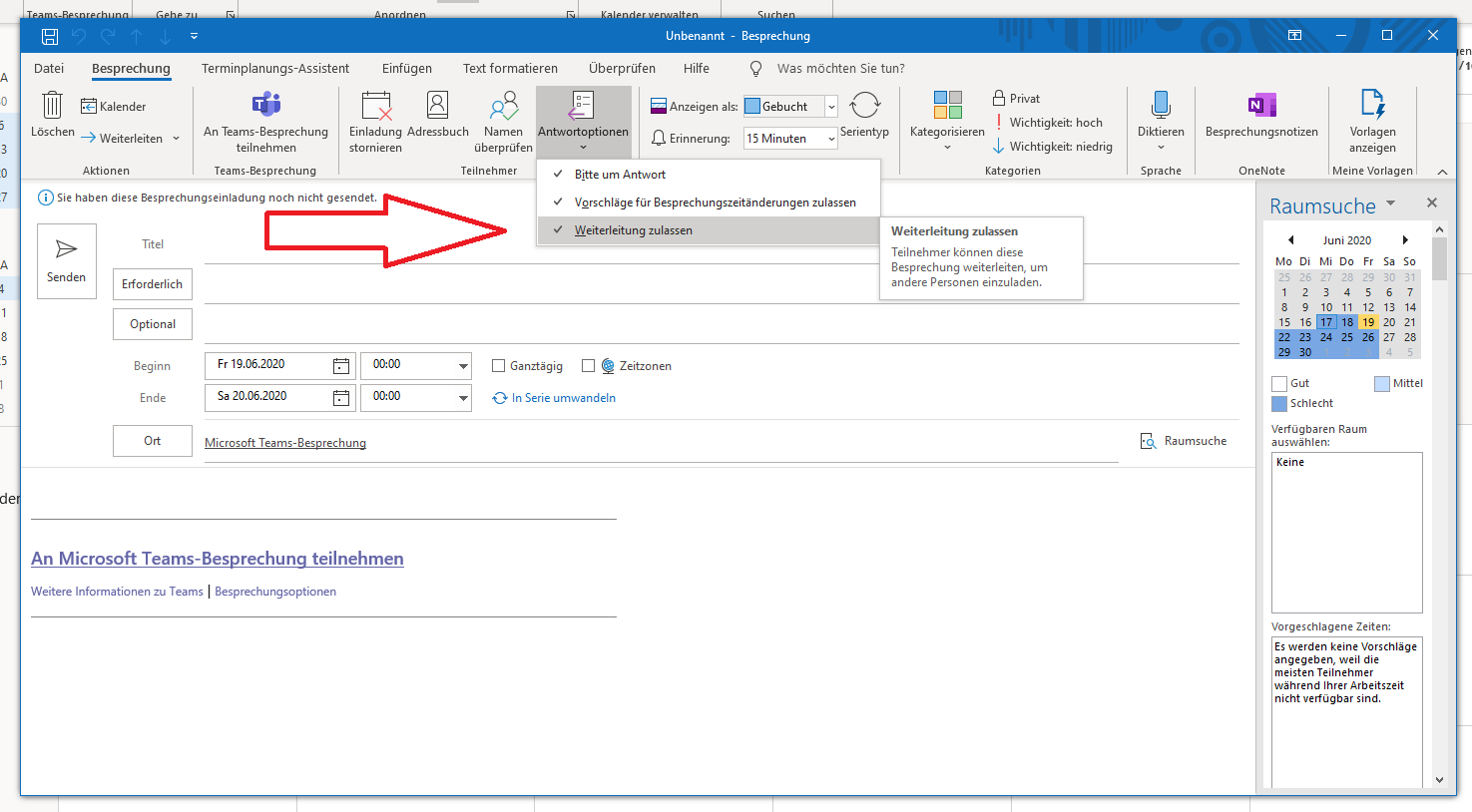Uncheck Weiterleitung zulassen option

click(633, 230)
